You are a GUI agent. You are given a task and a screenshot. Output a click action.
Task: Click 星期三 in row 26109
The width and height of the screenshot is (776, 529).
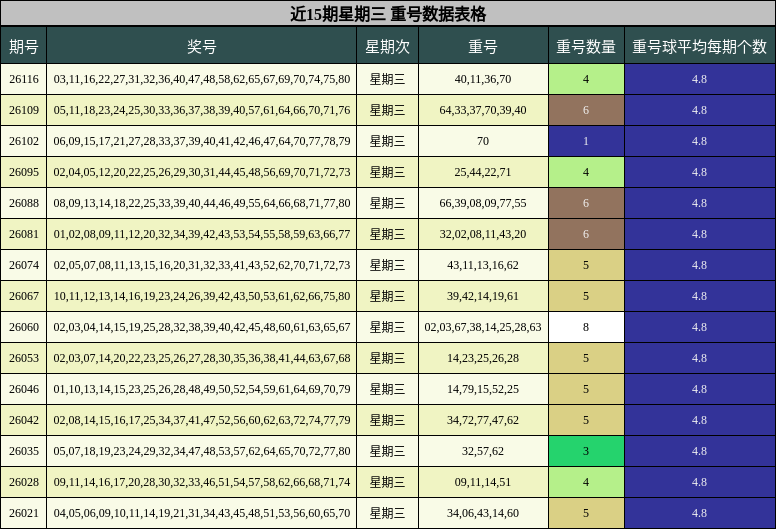388,110
